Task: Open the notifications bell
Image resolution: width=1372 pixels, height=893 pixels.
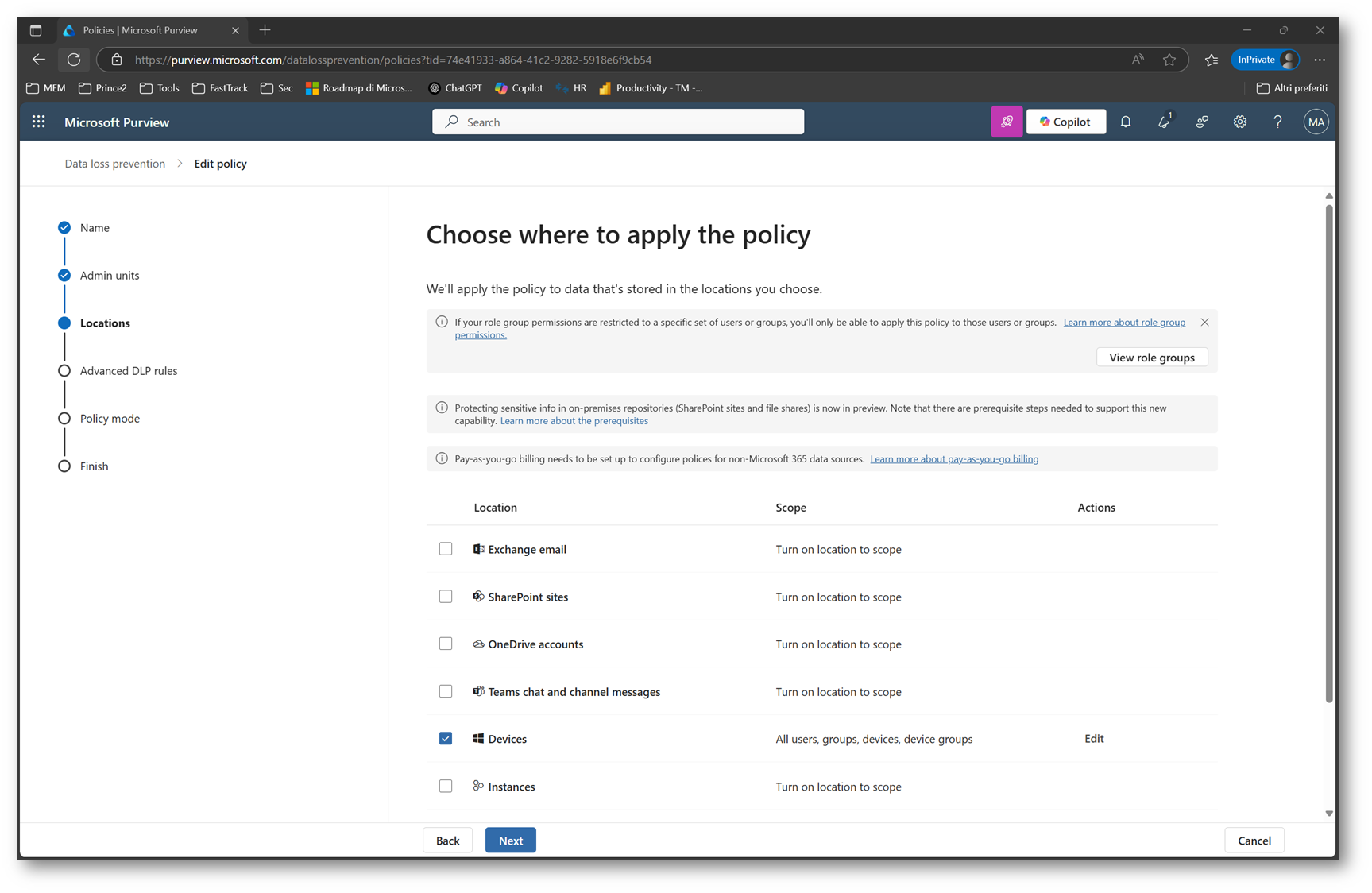Action: tap(1126, 122)
